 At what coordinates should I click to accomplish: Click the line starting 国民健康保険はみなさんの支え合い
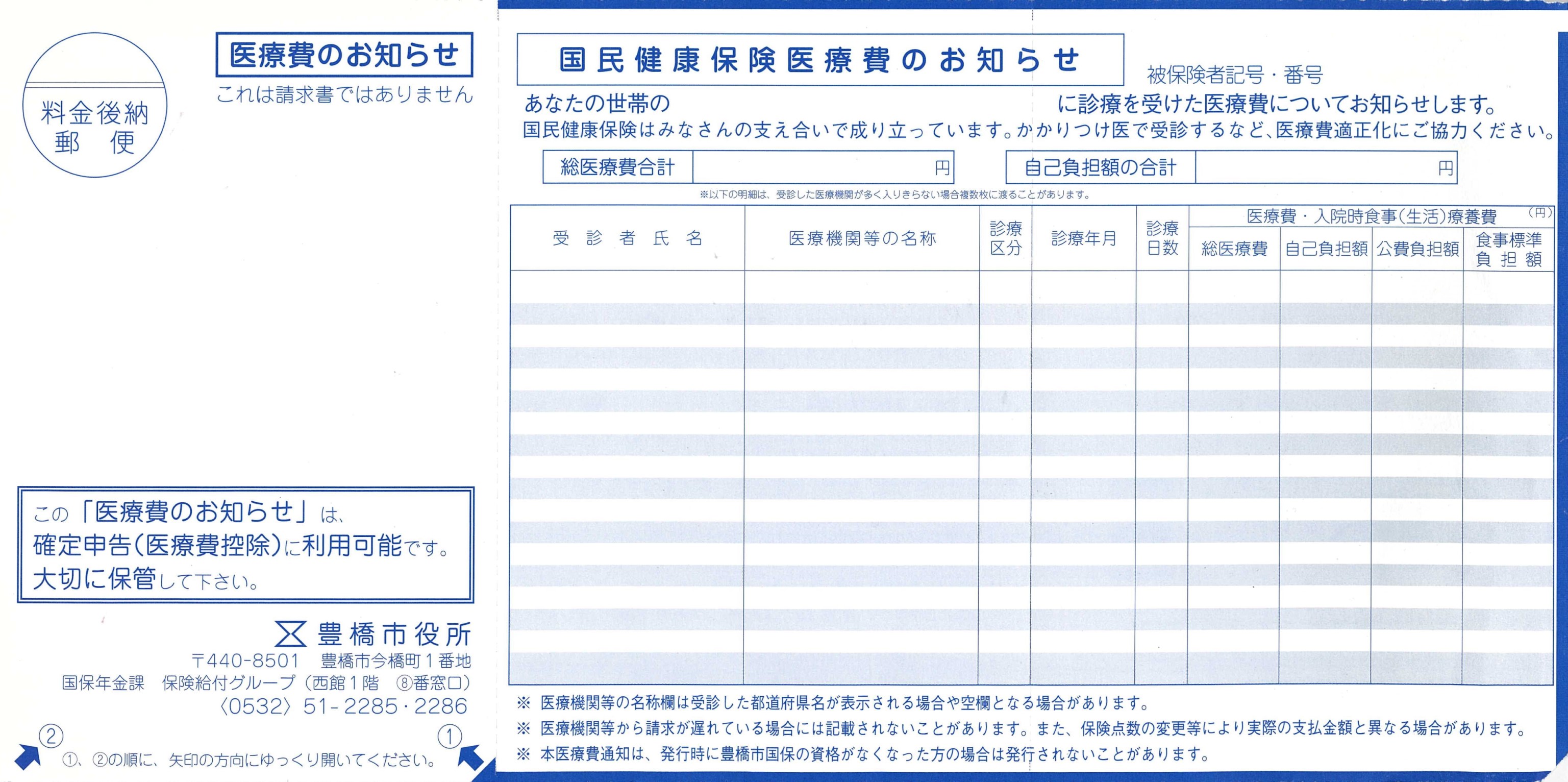[1040, 130]
